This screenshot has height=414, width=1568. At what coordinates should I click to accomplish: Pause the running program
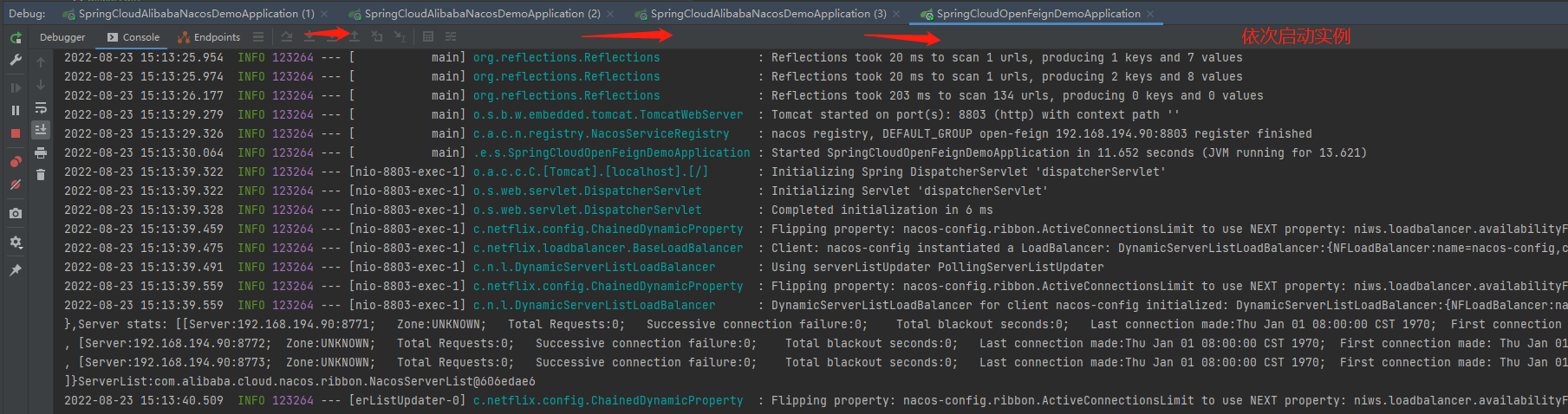click(16, 110)
